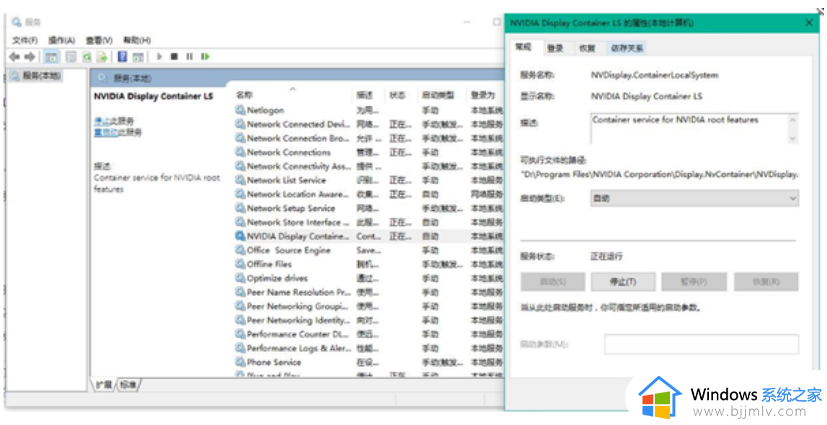The height and width of the screenshot is (425, 827).
Task: Sort the list by the 状态 column header
Action: tap(401, 95)
